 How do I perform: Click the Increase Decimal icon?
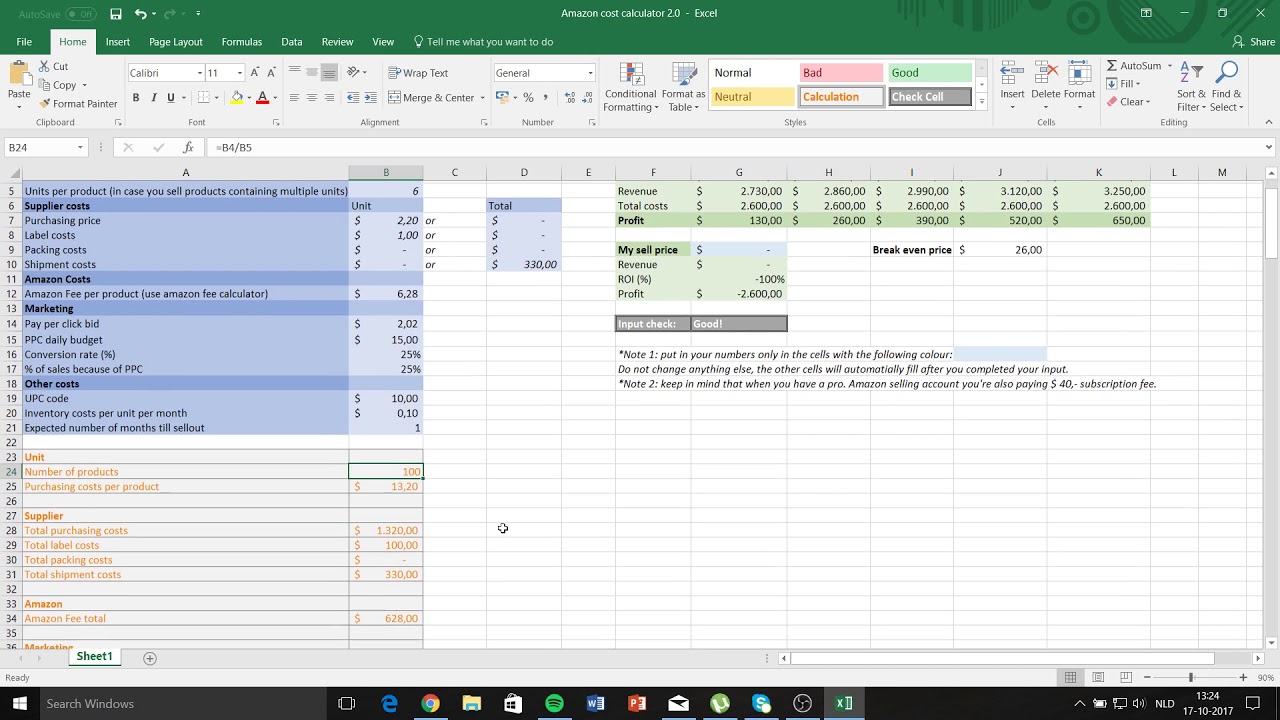coord(570,98)
